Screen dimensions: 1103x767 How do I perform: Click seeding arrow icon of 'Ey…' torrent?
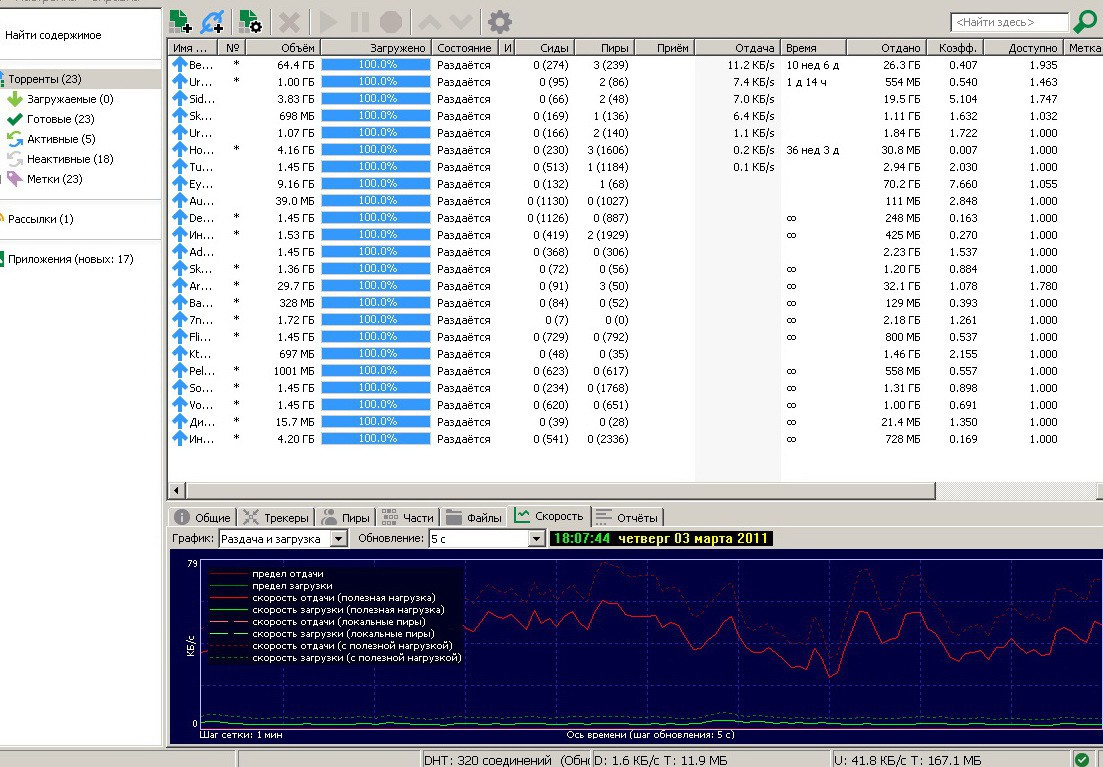pyautogui.click(x=179, y=184)
